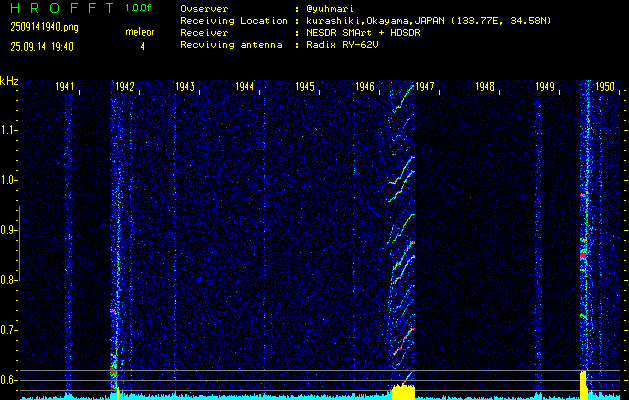Select filename 2509141940.png
Screen dimensions: 629x400
pyautogui.click(x=45, y=27)
